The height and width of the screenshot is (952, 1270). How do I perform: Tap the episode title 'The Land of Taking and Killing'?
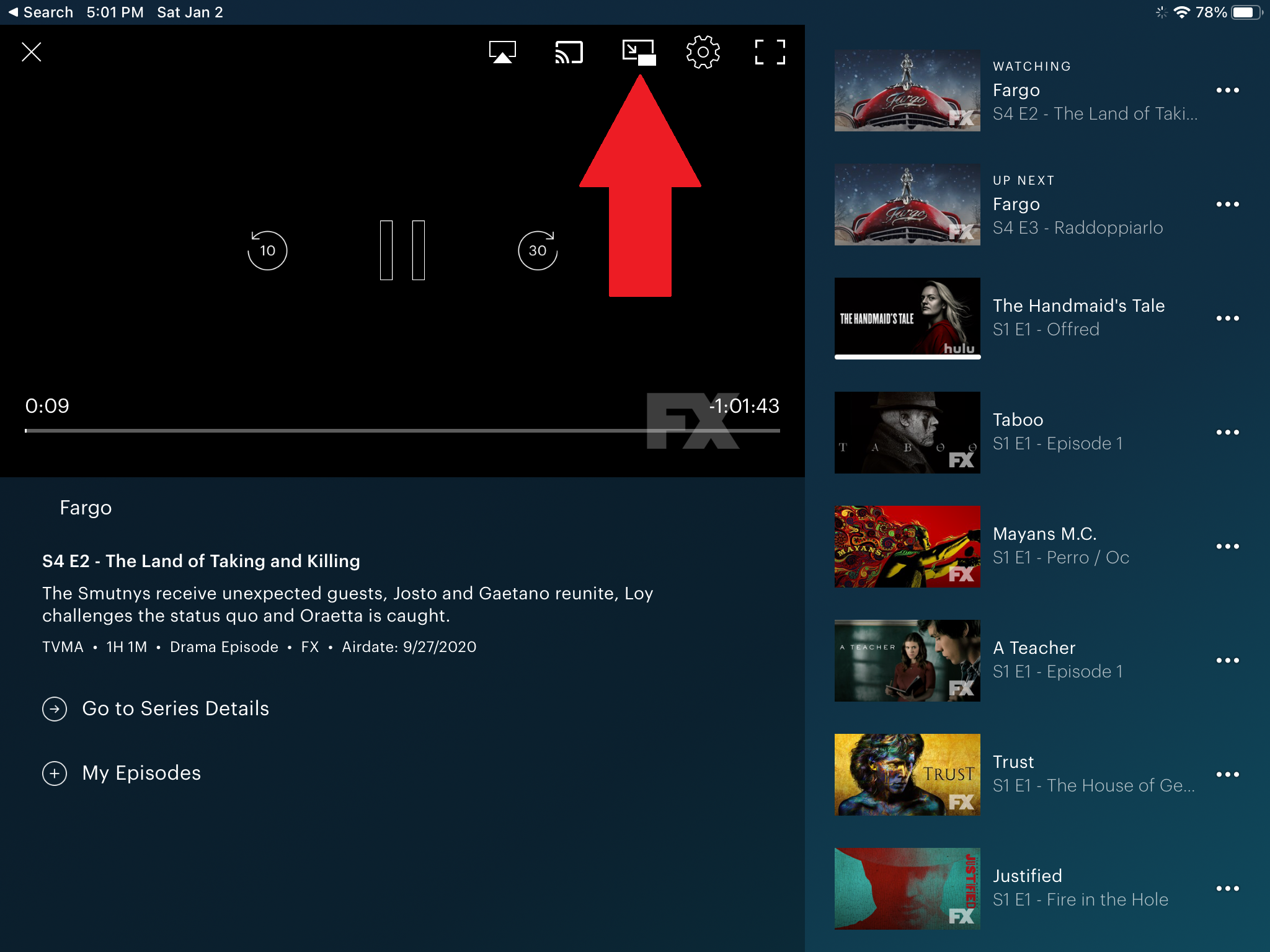(x=233, y=562)
